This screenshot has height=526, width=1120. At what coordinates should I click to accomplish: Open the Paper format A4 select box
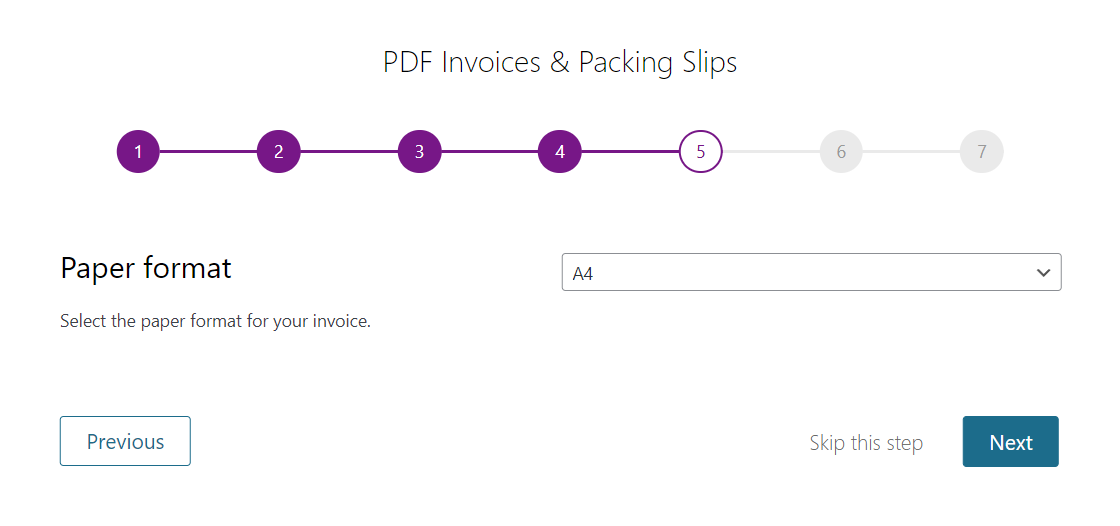click(x=800, y=272)
